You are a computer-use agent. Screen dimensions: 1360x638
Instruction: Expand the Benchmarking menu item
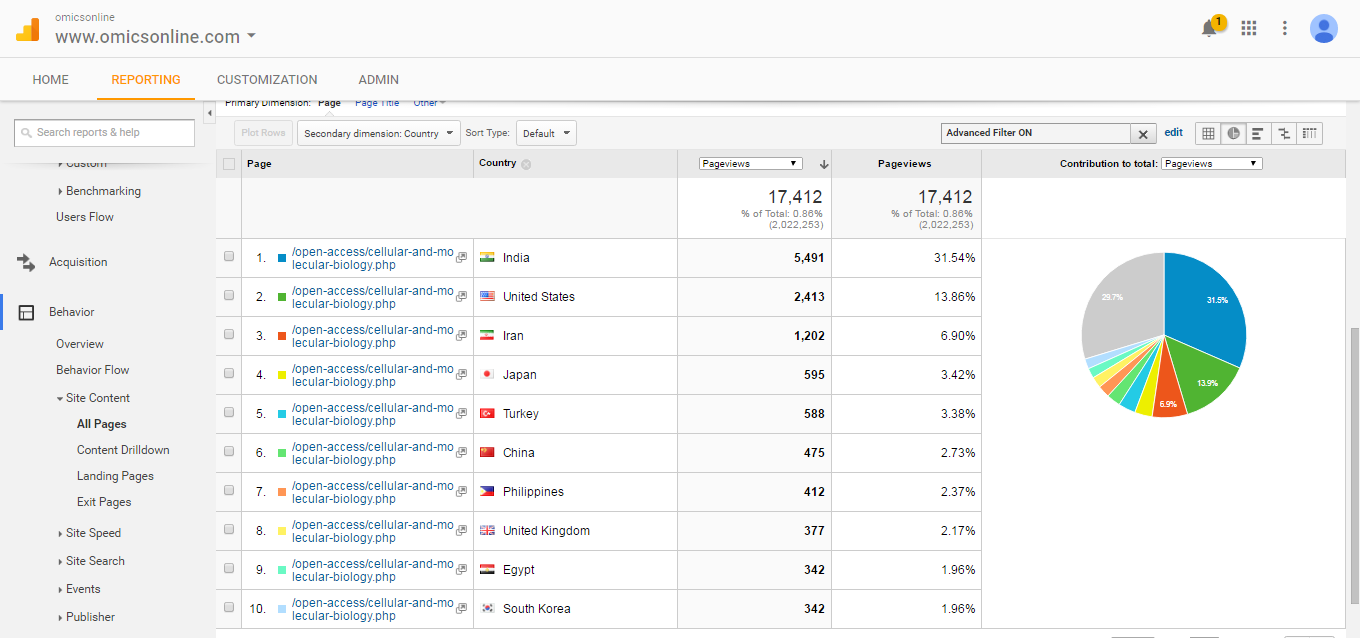[x=99, y=191]
